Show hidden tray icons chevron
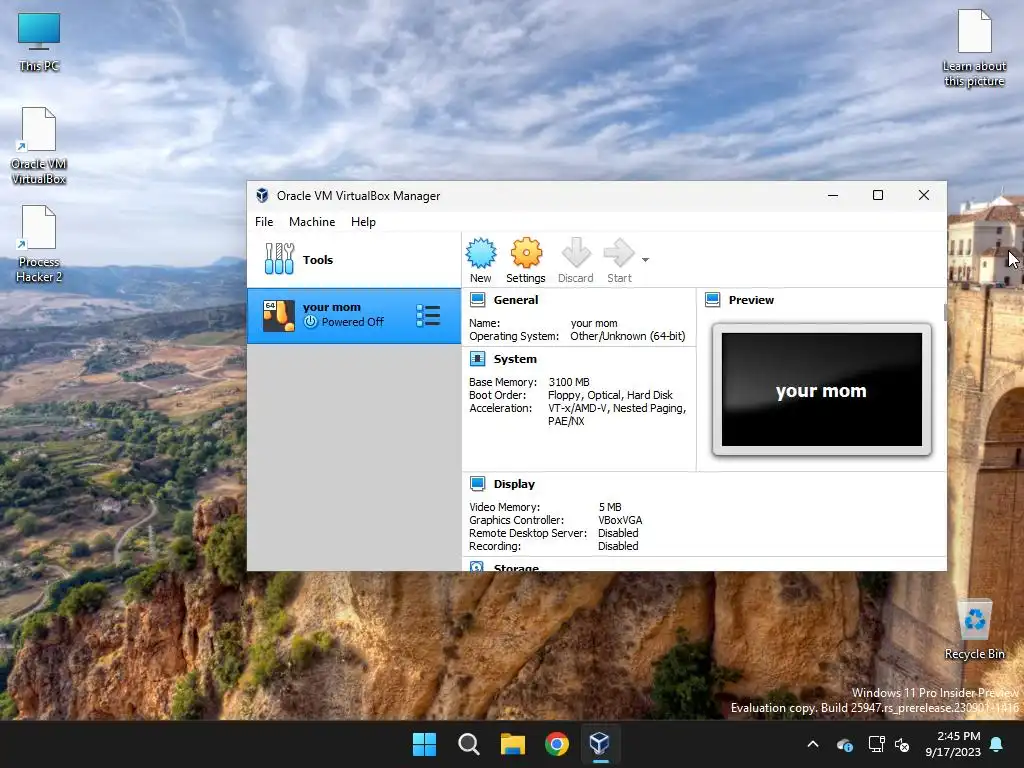 [813, 744]
